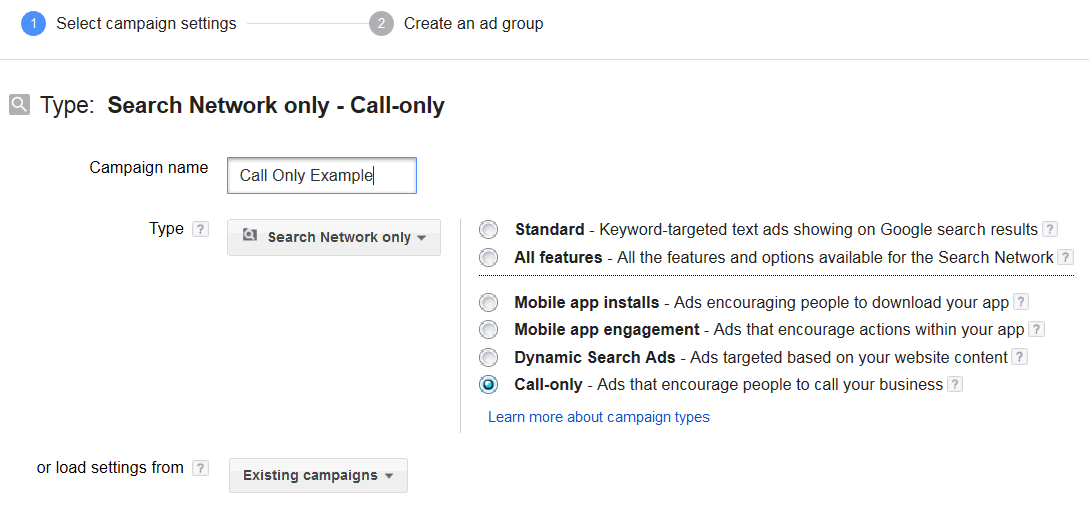The width and height of the screenshot is (1089, 509).
Task: Click help icon beside Mobile app installs
Action: pos(1020,302)
